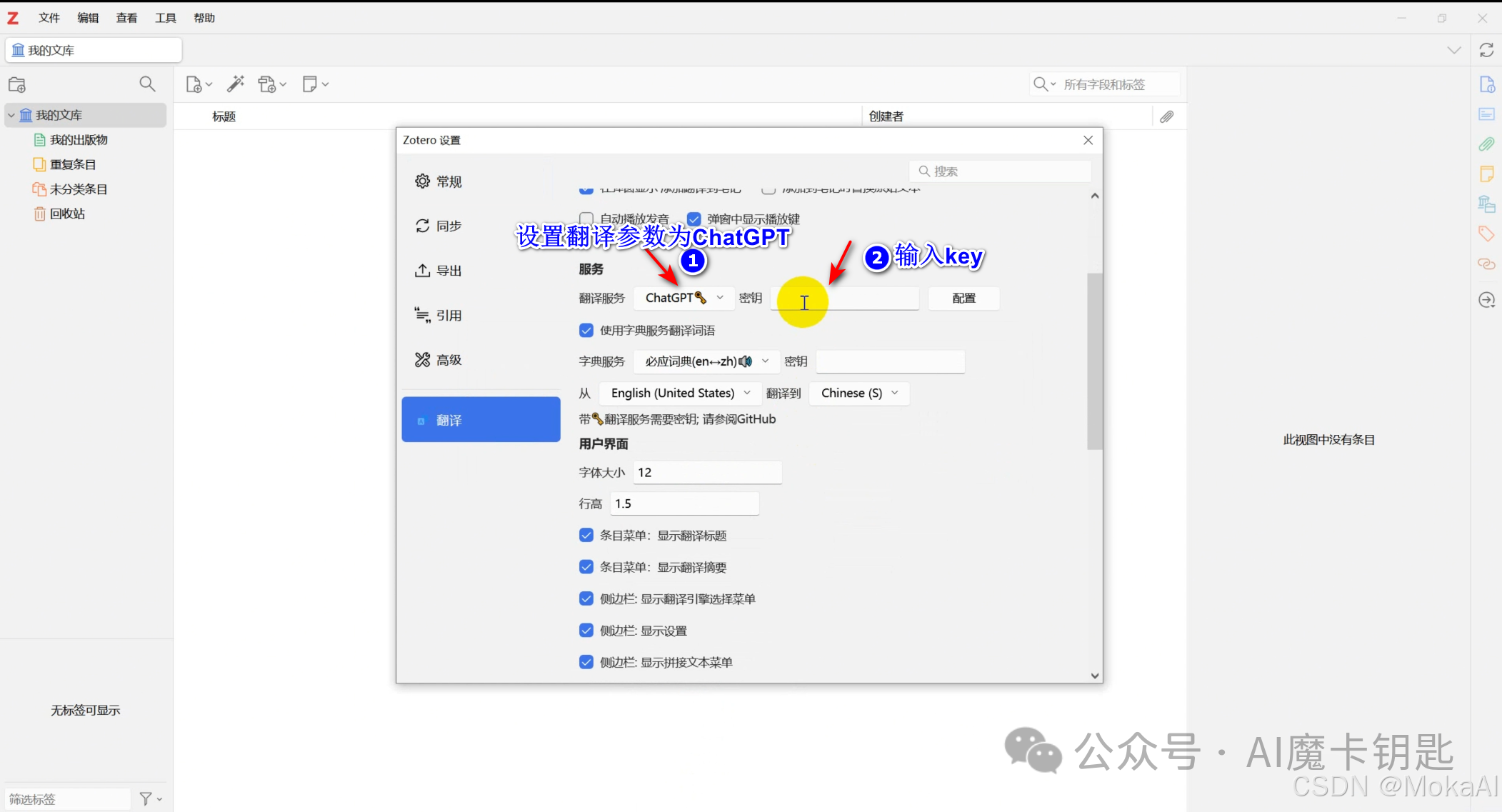The image size is (1502, 812).
Task: Select the magic wand add-by-identifier tool
Action: pyautogui.click(x=236, y=84)
